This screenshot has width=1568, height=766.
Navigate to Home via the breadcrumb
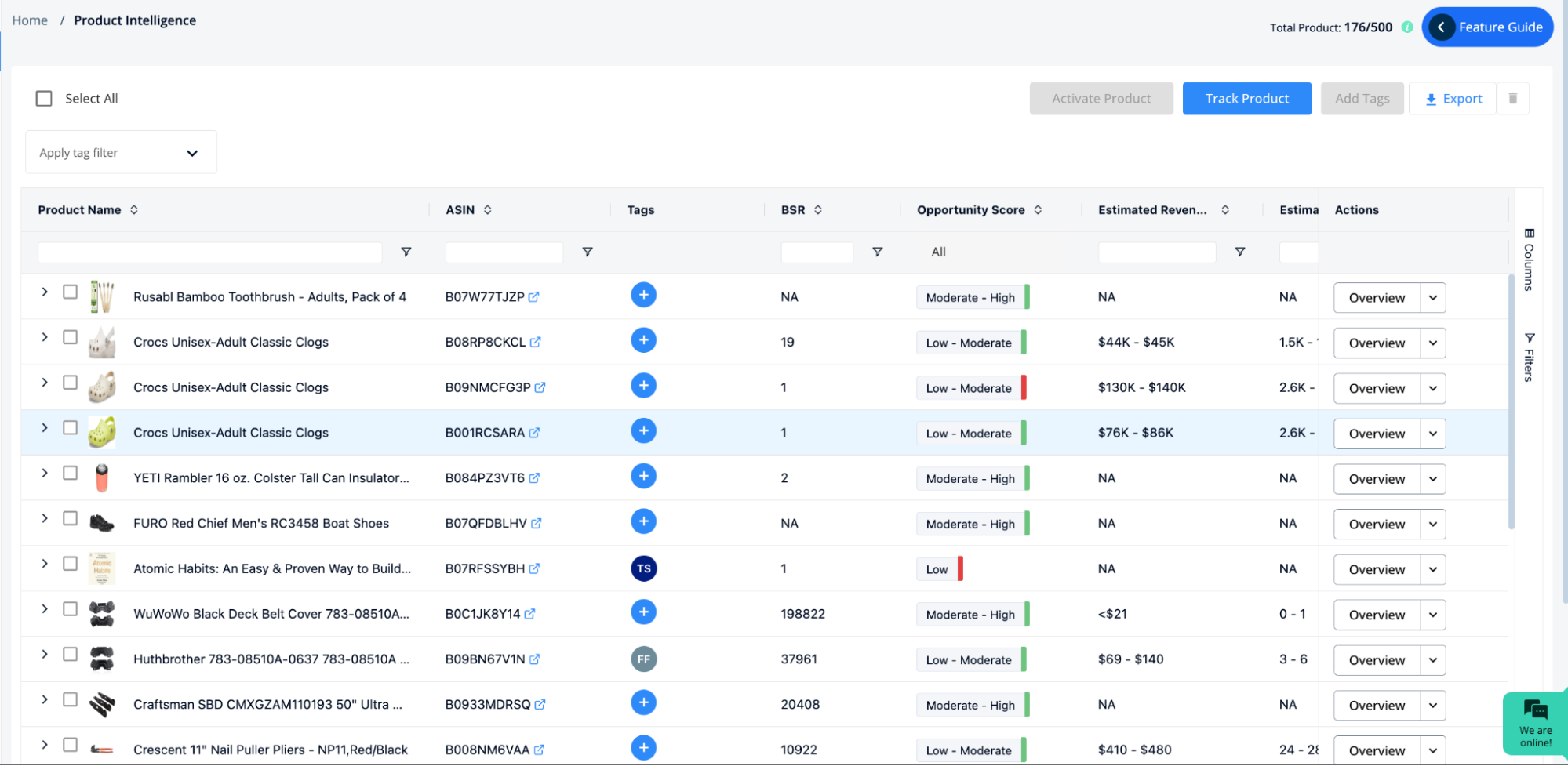click(29, 20)
